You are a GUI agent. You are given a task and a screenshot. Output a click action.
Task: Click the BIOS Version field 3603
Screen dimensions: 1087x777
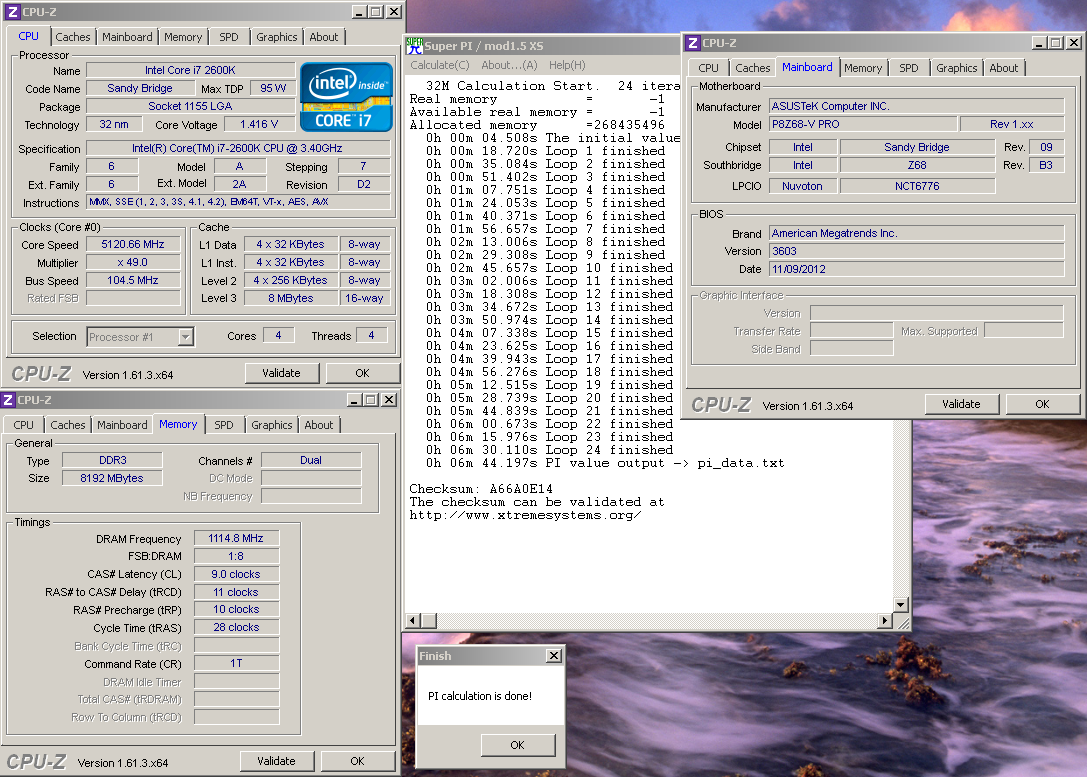click(916, 252)
